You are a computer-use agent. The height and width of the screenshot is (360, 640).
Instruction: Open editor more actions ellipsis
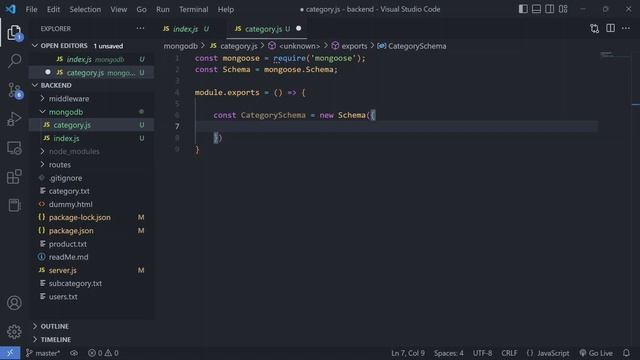tap(626, 29)
